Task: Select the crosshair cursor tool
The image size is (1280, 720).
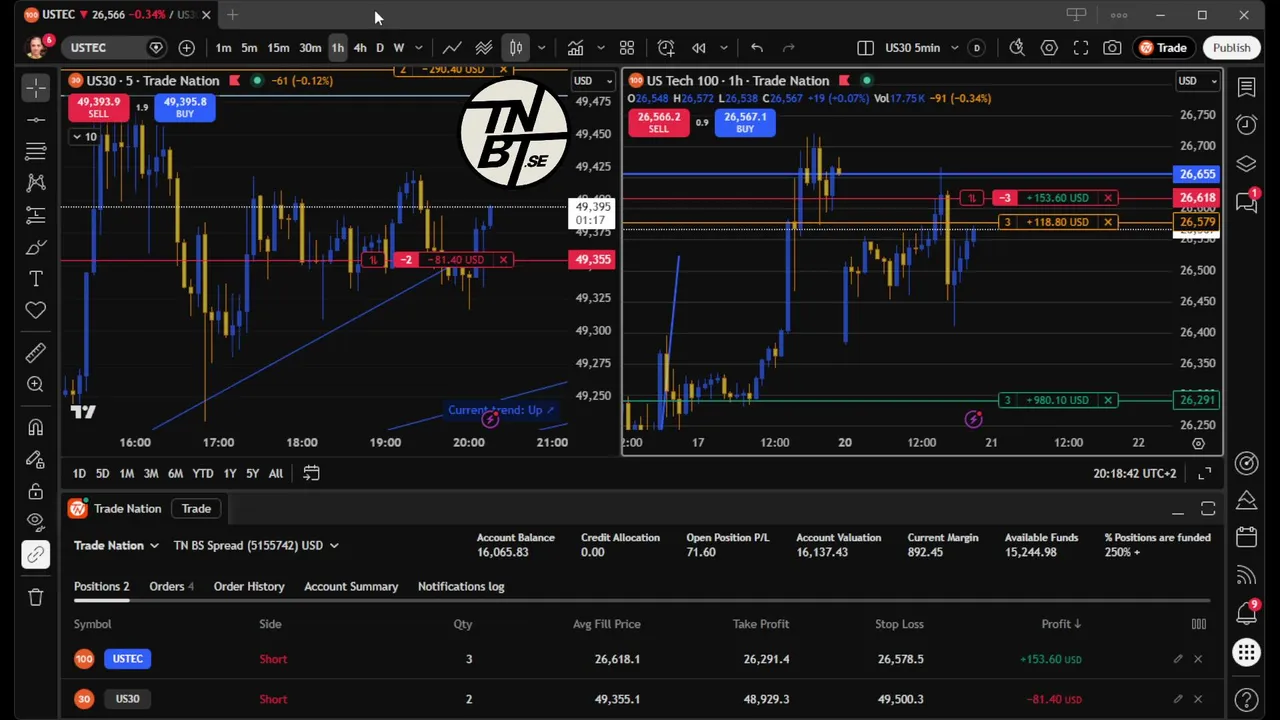Action: 36,88
